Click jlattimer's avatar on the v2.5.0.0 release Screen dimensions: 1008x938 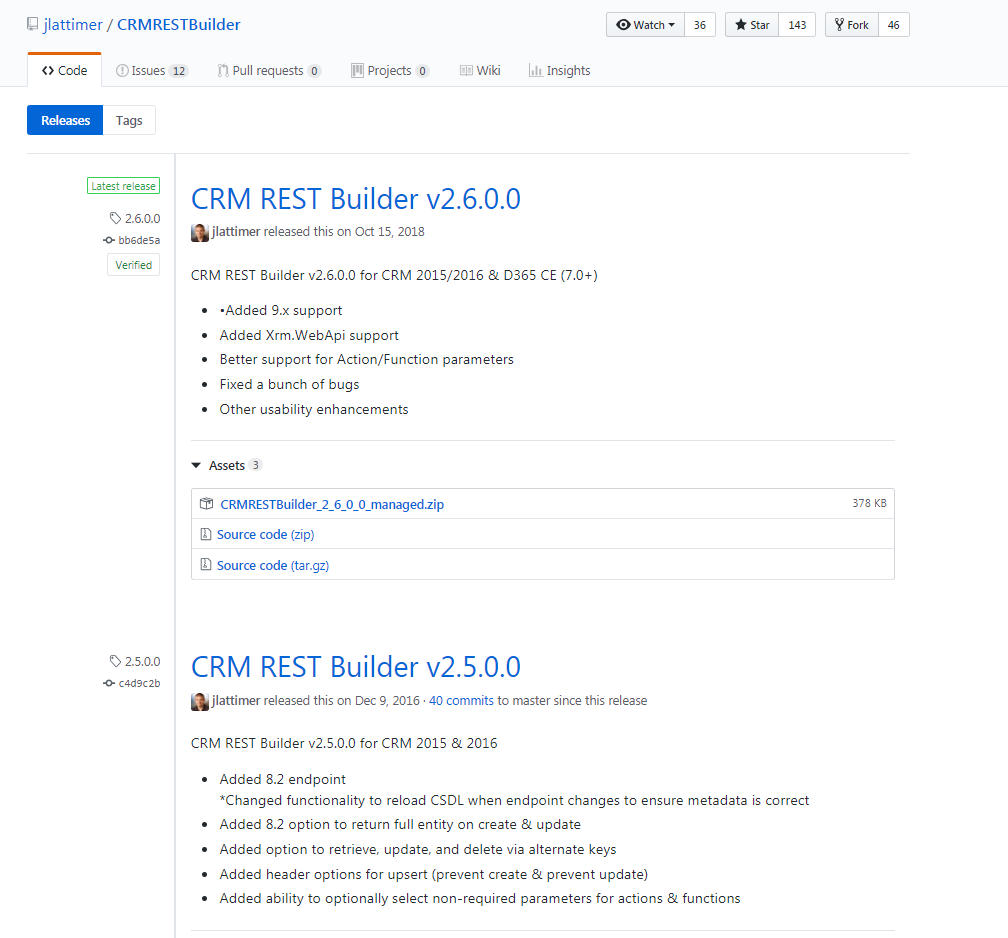tap(200, 701)
